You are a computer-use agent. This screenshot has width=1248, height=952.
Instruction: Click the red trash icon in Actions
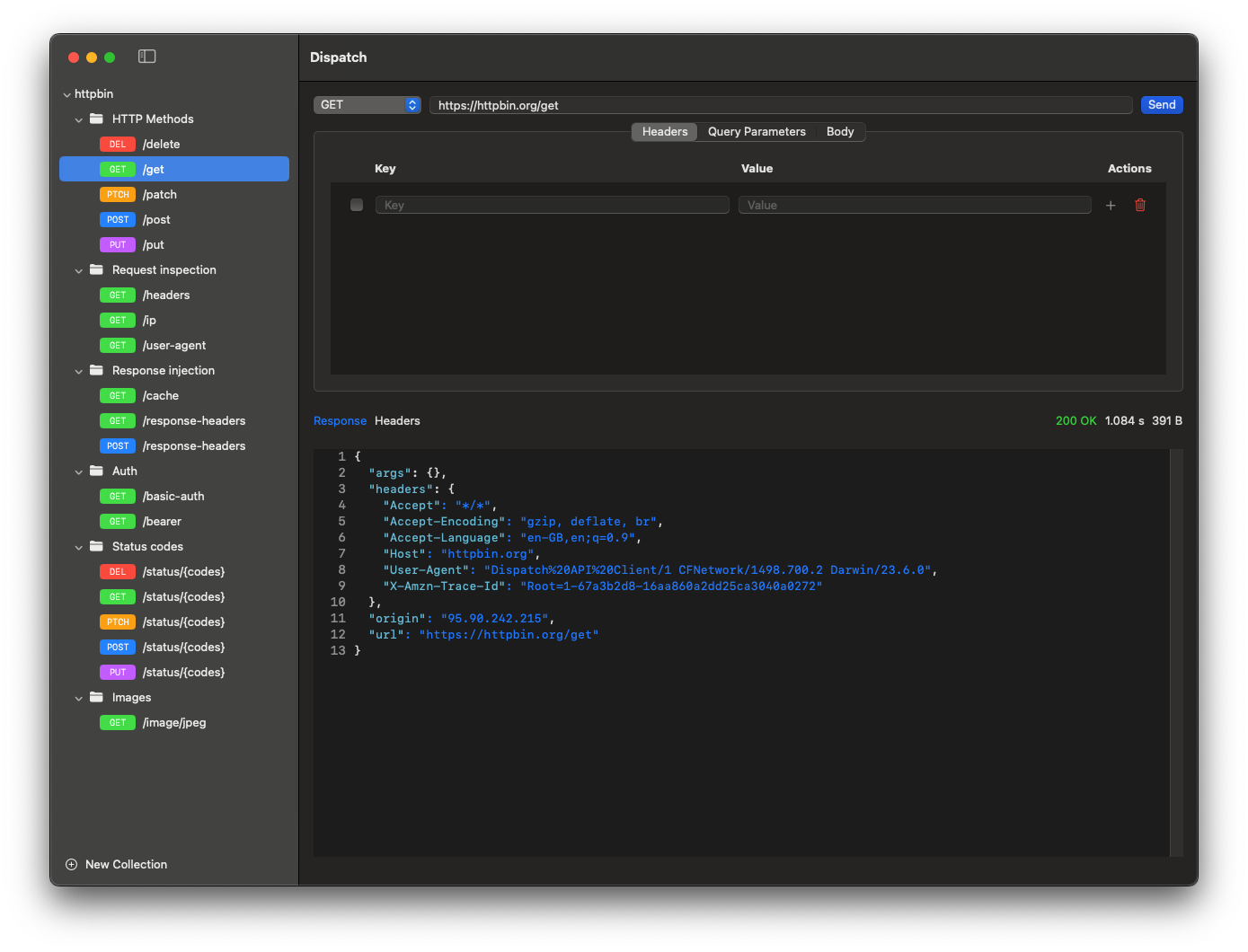pyautogui.click(x=1140, y=205)
